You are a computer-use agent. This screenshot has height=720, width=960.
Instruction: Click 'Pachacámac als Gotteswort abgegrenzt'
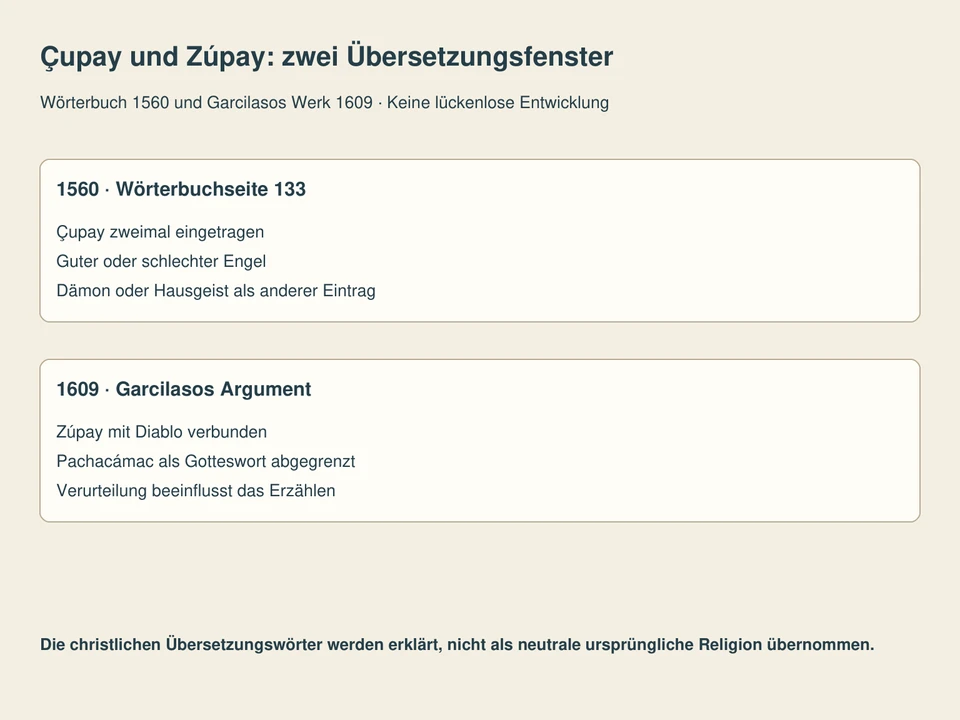[206, 462]
